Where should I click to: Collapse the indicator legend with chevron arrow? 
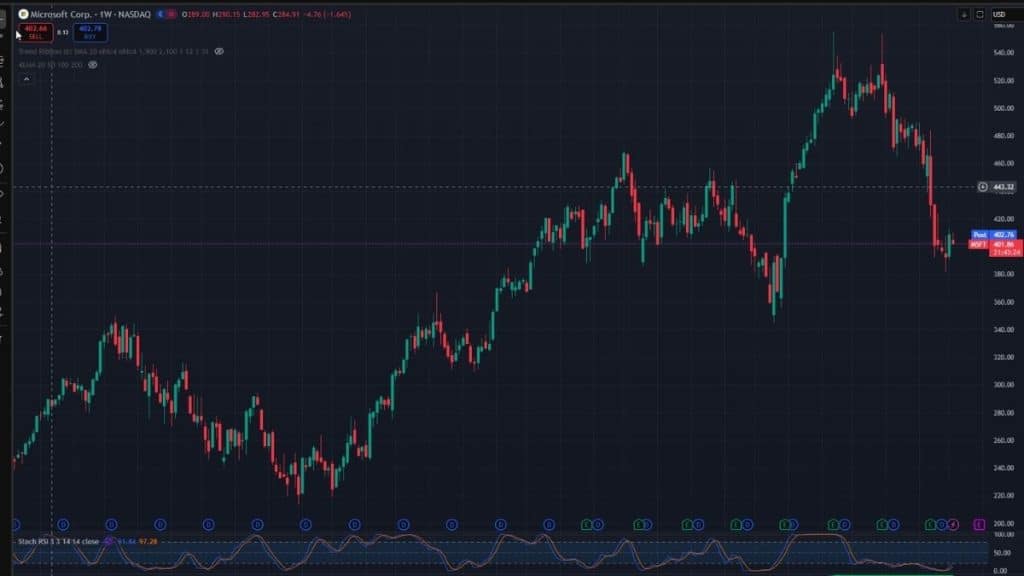[x=27, y=78]
